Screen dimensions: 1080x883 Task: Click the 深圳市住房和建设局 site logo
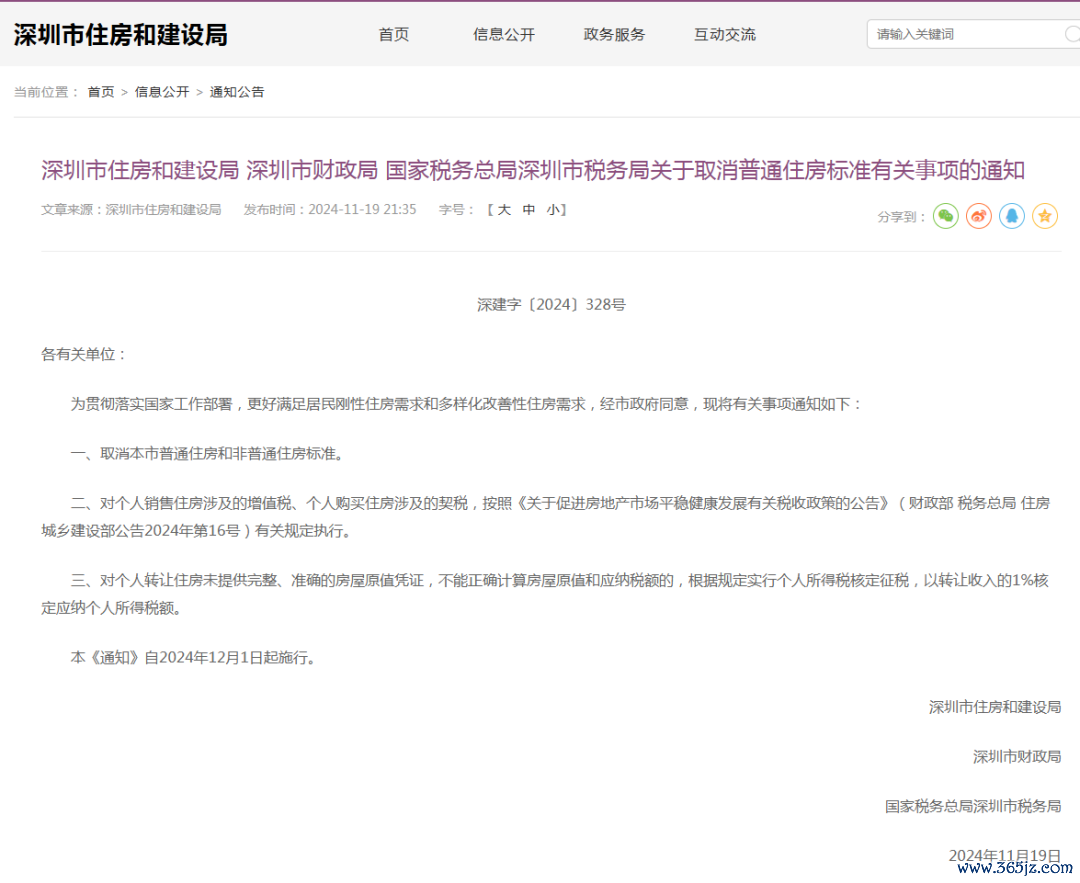point(121,35)
